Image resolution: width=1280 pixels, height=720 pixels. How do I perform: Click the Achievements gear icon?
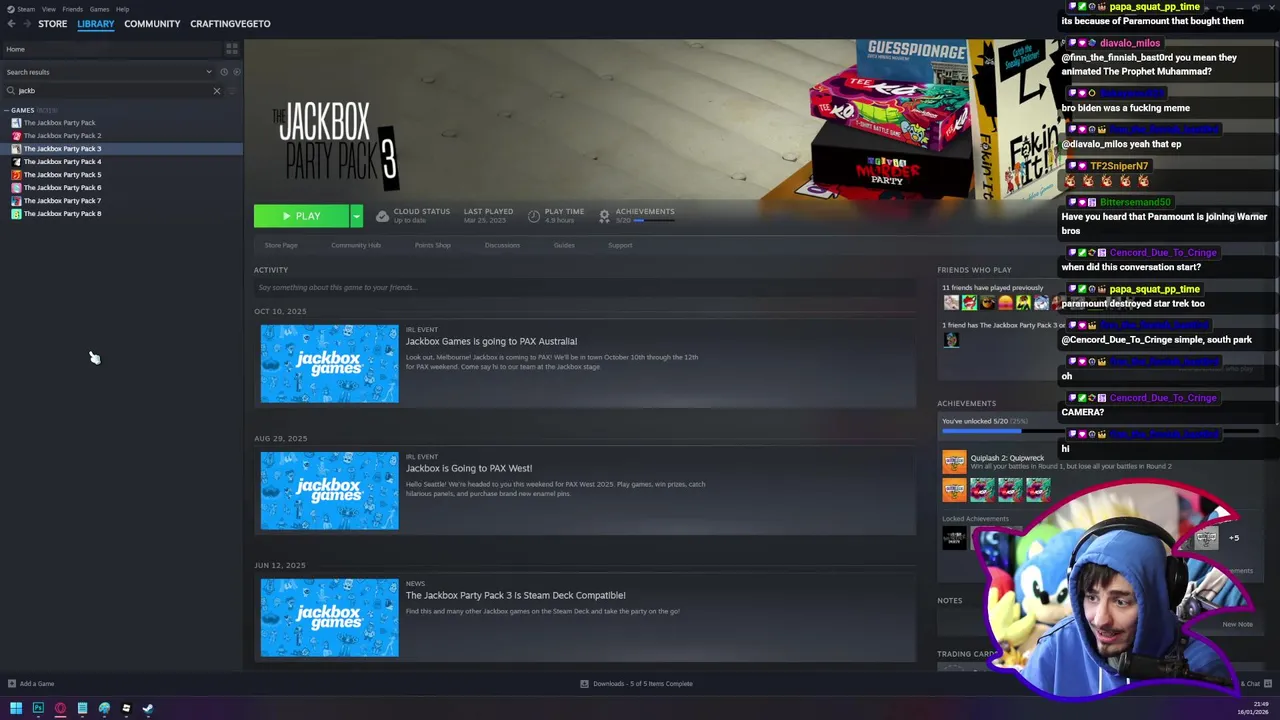[x=604, y=216]
